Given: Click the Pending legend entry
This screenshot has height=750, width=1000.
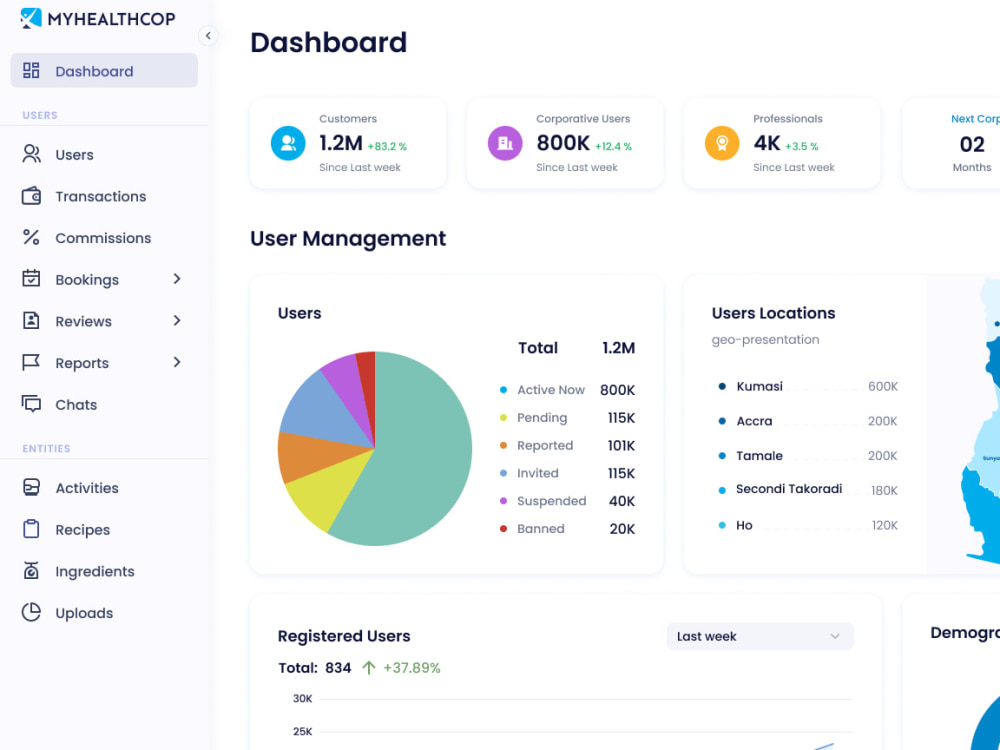Looking at the screenshot, I should click(567, 418).
